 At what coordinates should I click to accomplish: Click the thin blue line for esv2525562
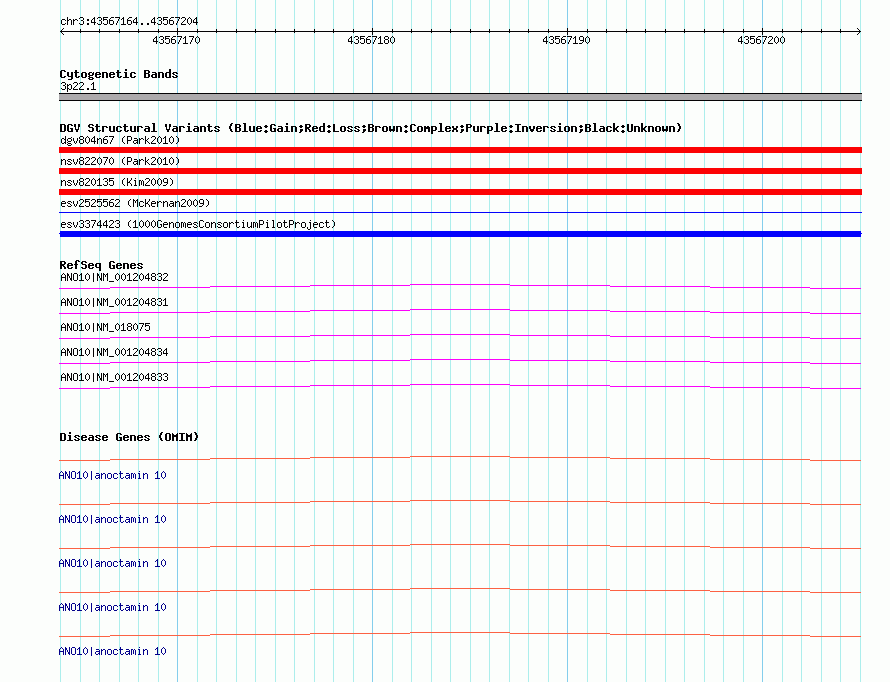[460, 213]
